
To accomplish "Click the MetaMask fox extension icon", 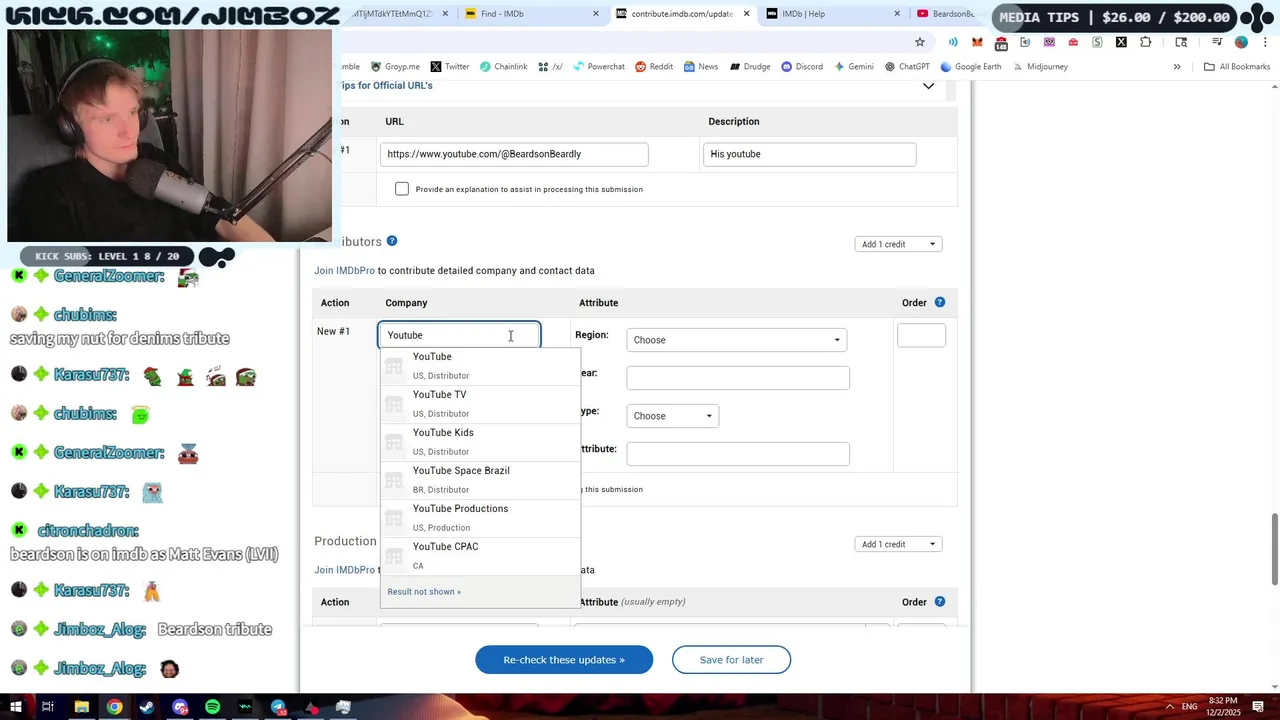I will point(977,42).
